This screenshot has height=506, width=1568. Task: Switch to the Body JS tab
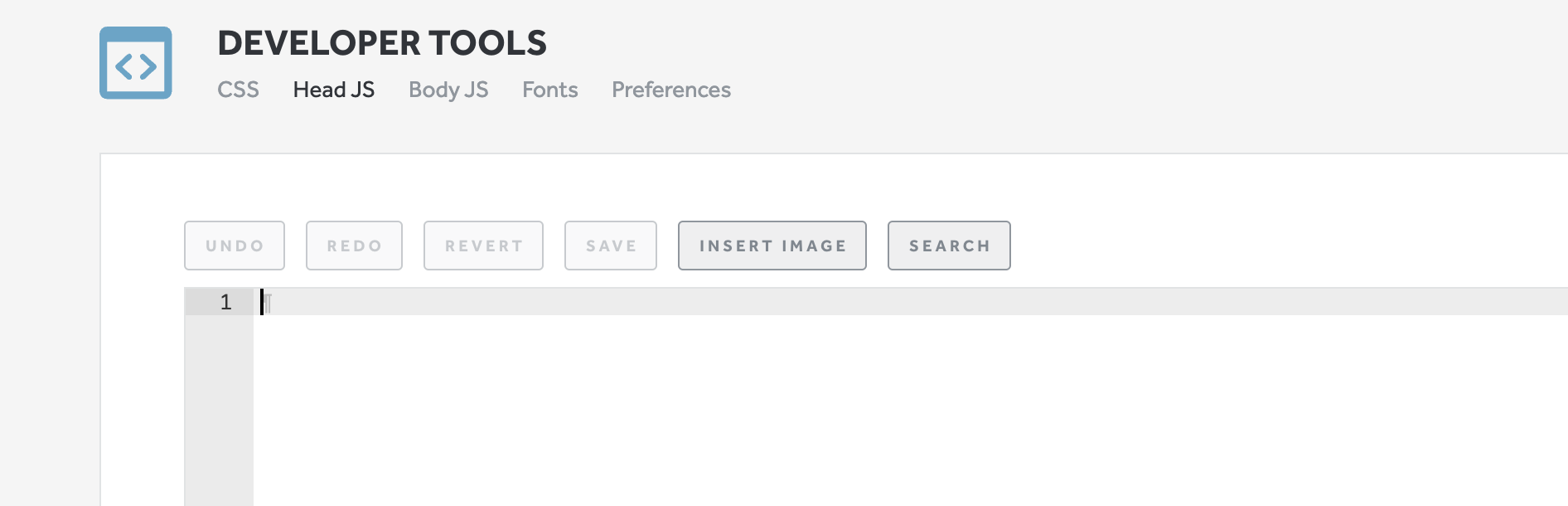tap(448, 90)
